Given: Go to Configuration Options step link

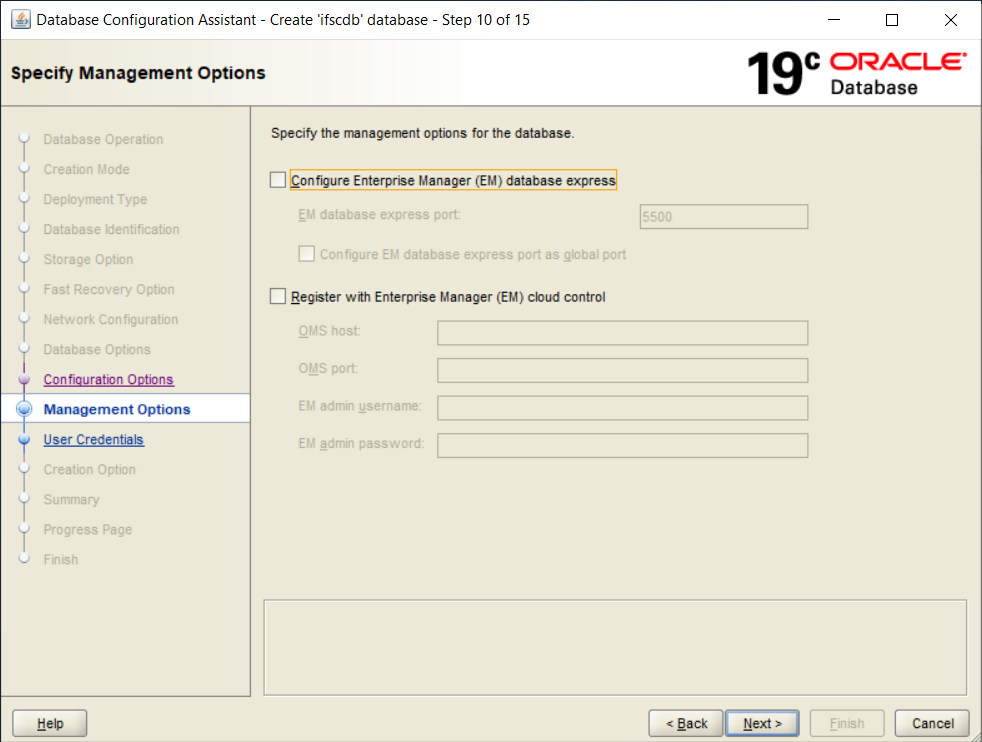Looking at the screenshot, I should point(108,380).
